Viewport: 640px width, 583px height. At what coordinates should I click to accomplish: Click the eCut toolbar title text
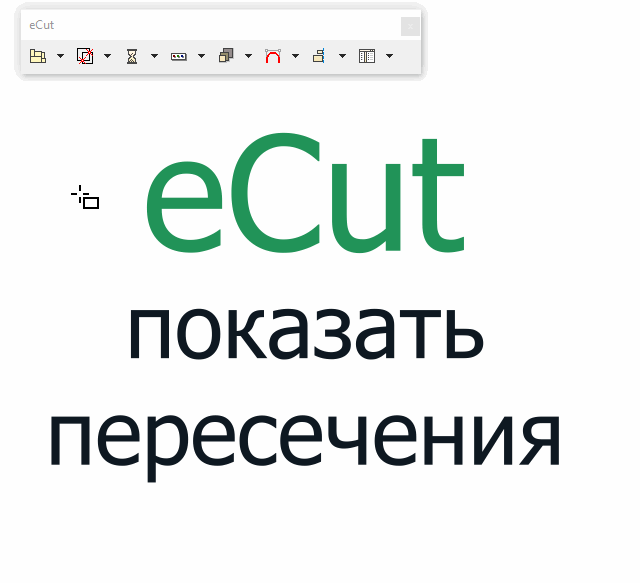point(42,25)
